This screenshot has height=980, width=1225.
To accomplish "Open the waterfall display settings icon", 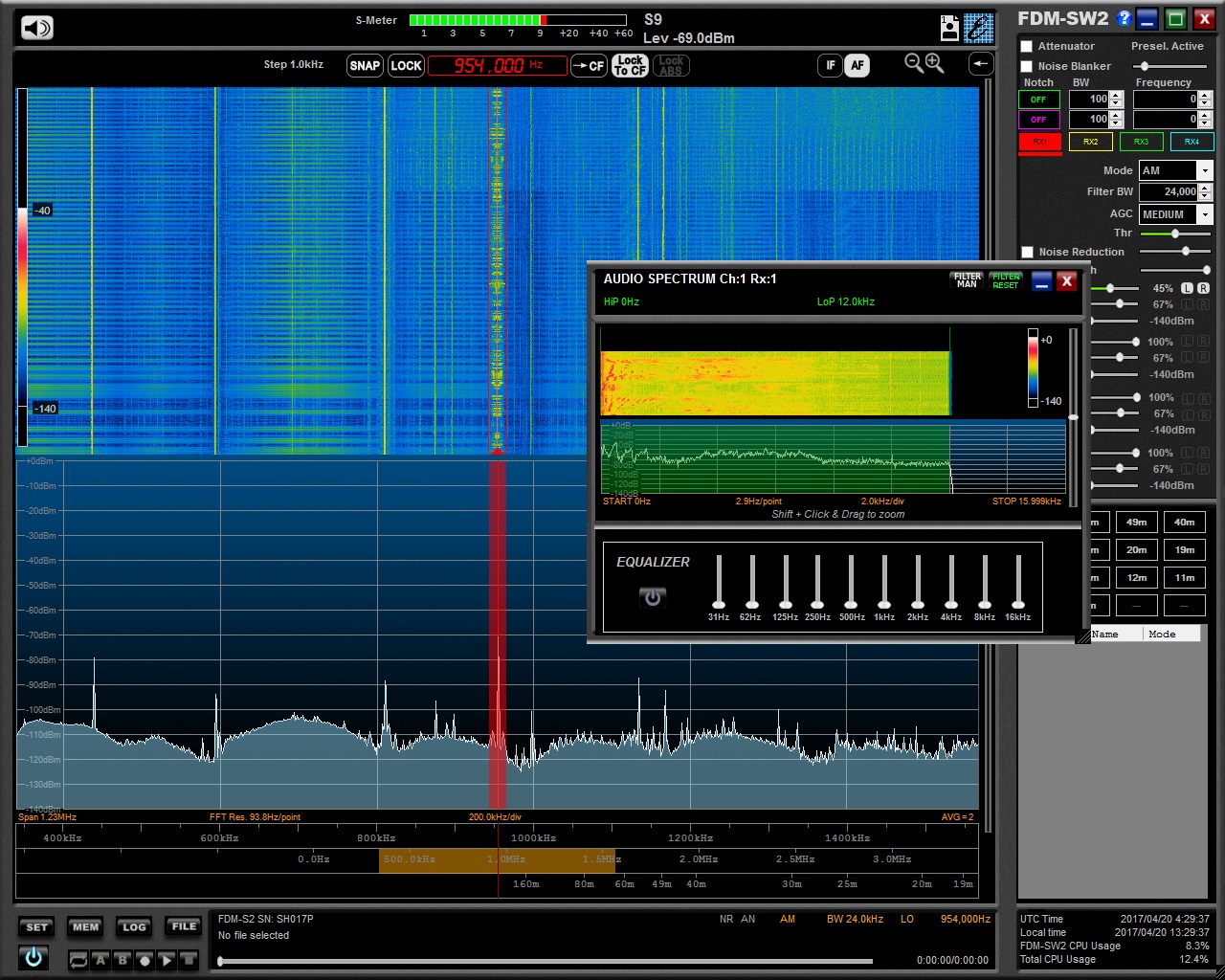I will click(979, 28).
